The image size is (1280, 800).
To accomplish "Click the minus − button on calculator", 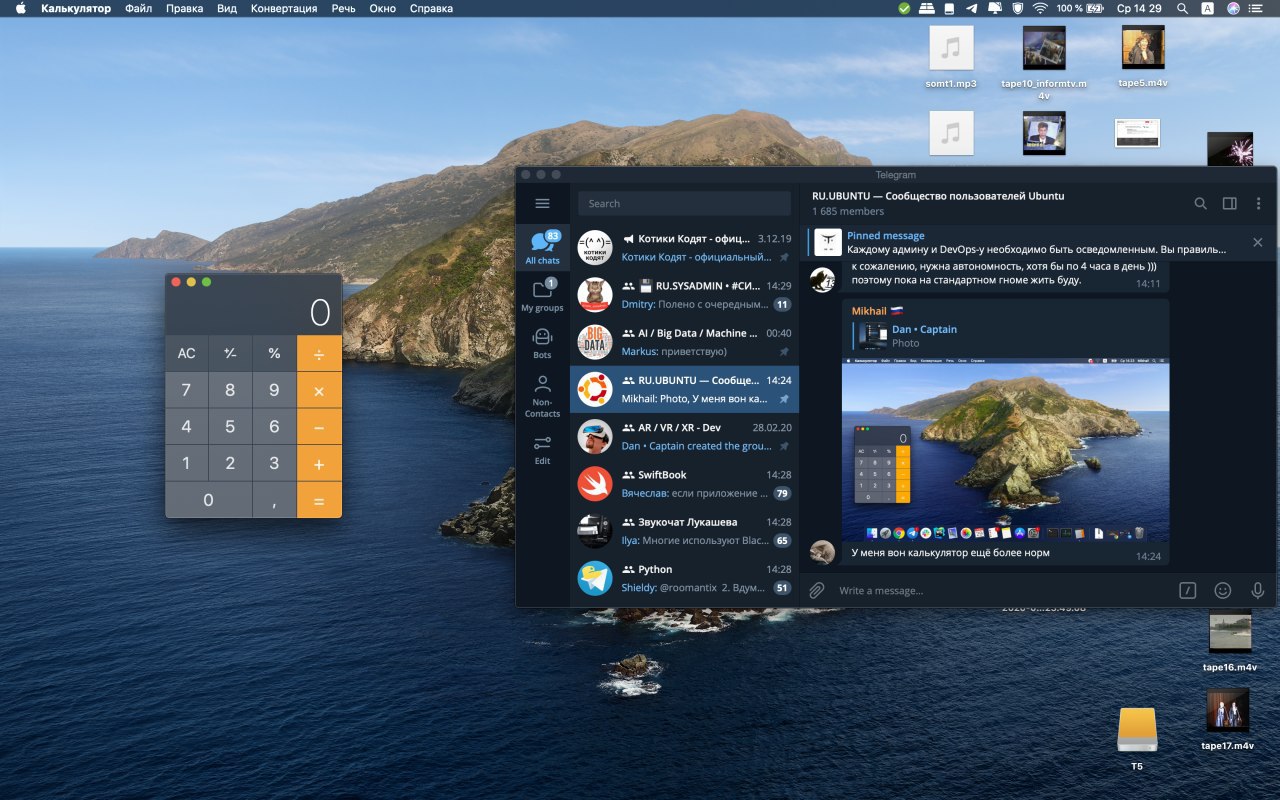I will 319,427.
